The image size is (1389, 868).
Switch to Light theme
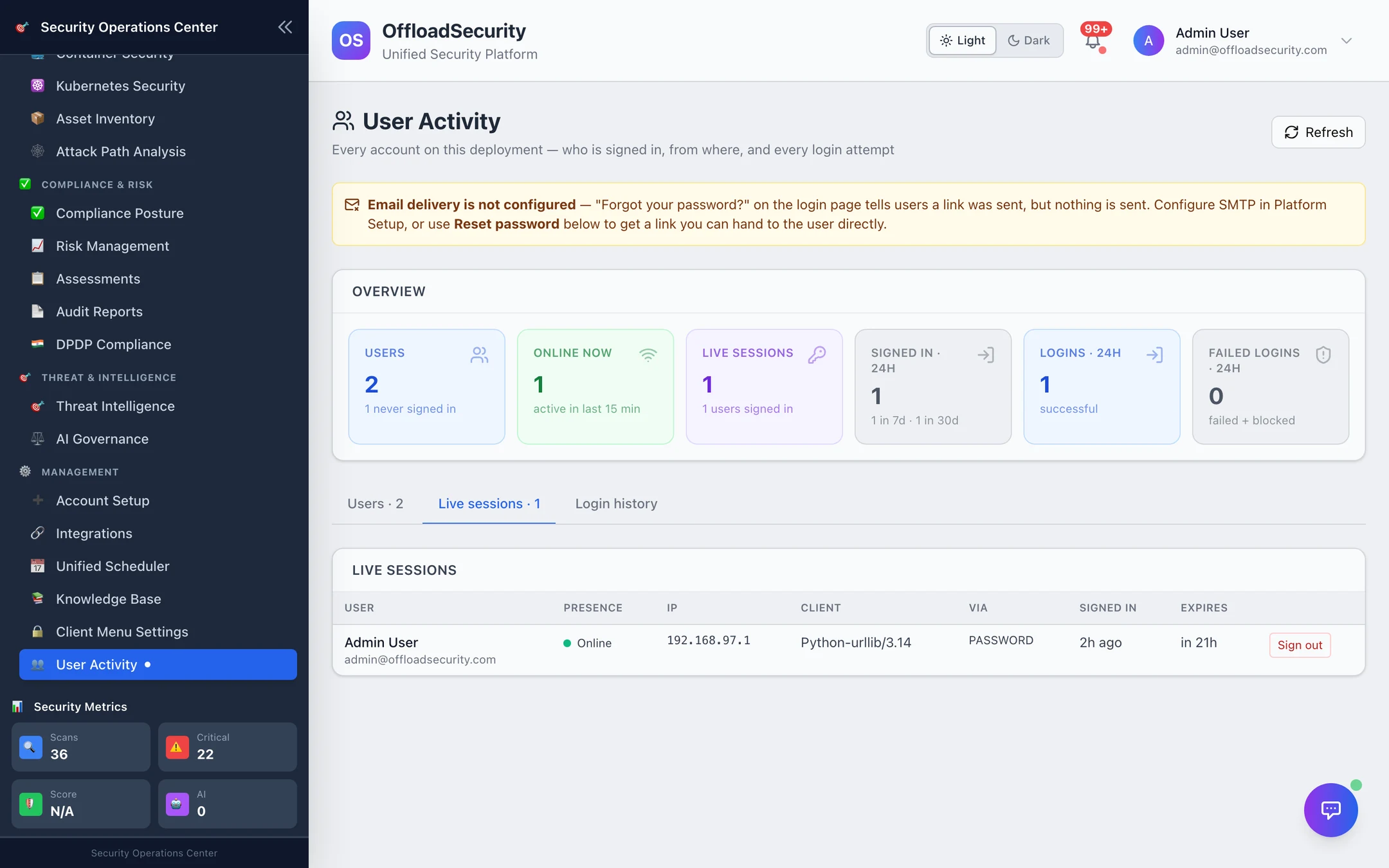[x=963, y=41]
